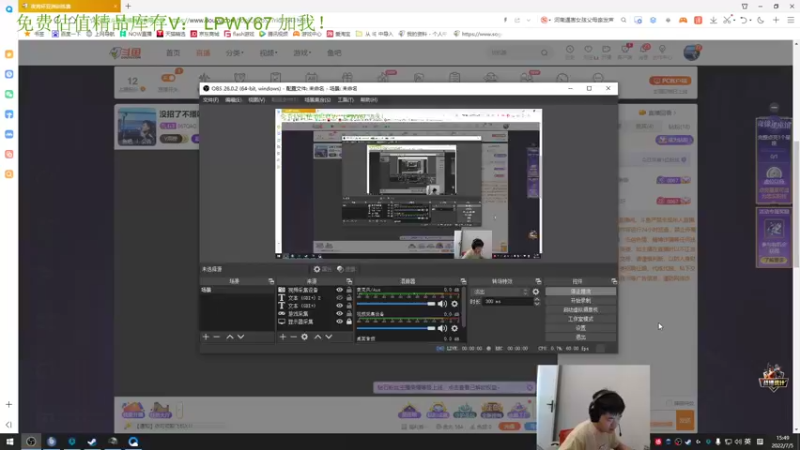Pop out the 场景 dock panel
The height and width of the screenshot is (450, 800).
coord(271,281)
